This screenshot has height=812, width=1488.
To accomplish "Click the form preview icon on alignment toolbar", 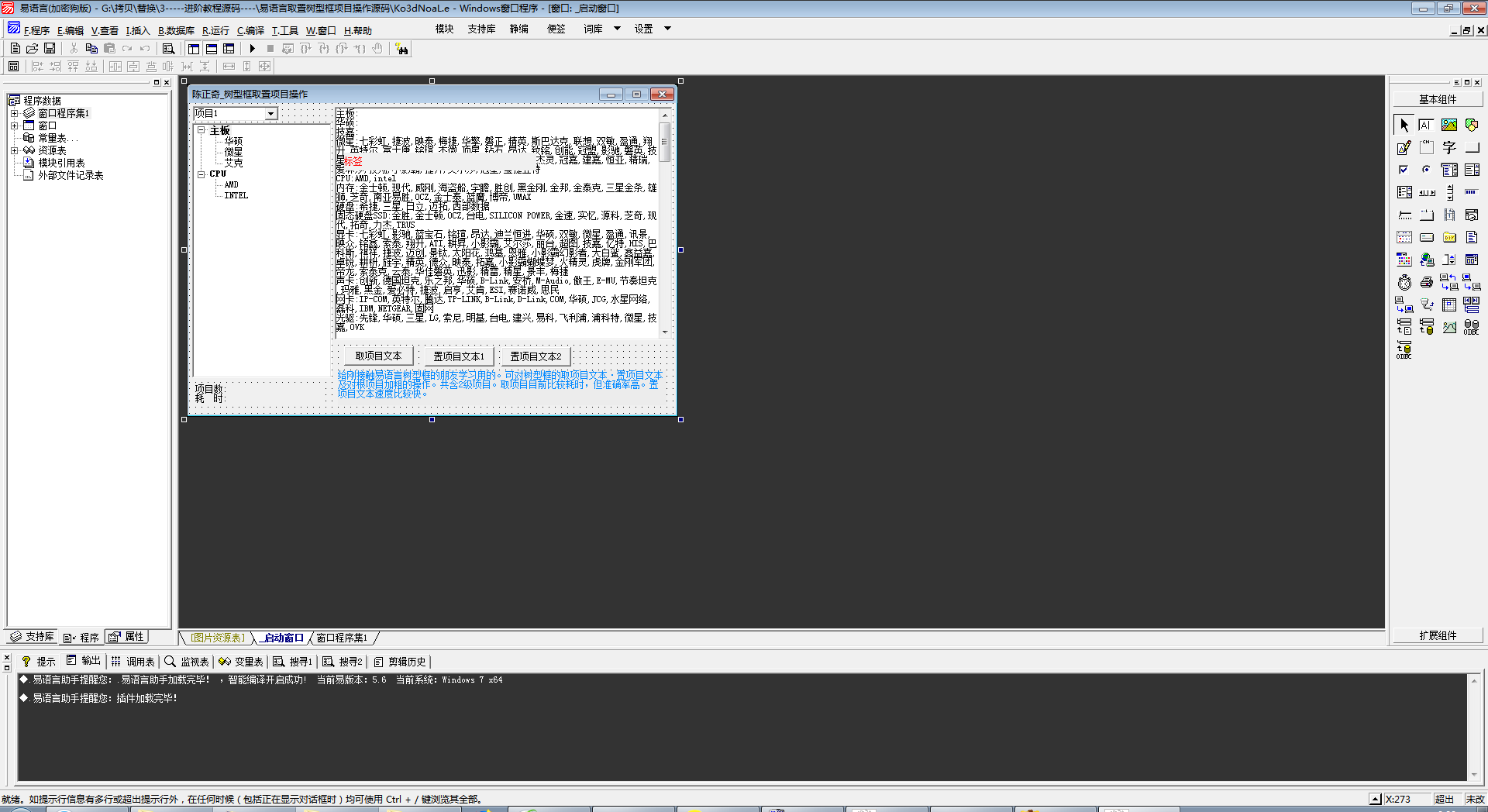I will tap(13, 67).
